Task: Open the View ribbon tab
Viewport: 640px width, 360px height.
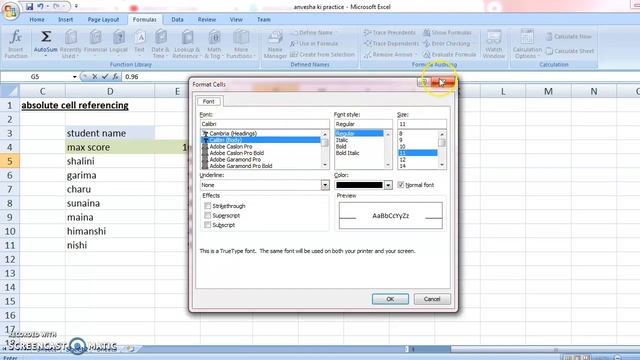Action: (x=236, y=19)
